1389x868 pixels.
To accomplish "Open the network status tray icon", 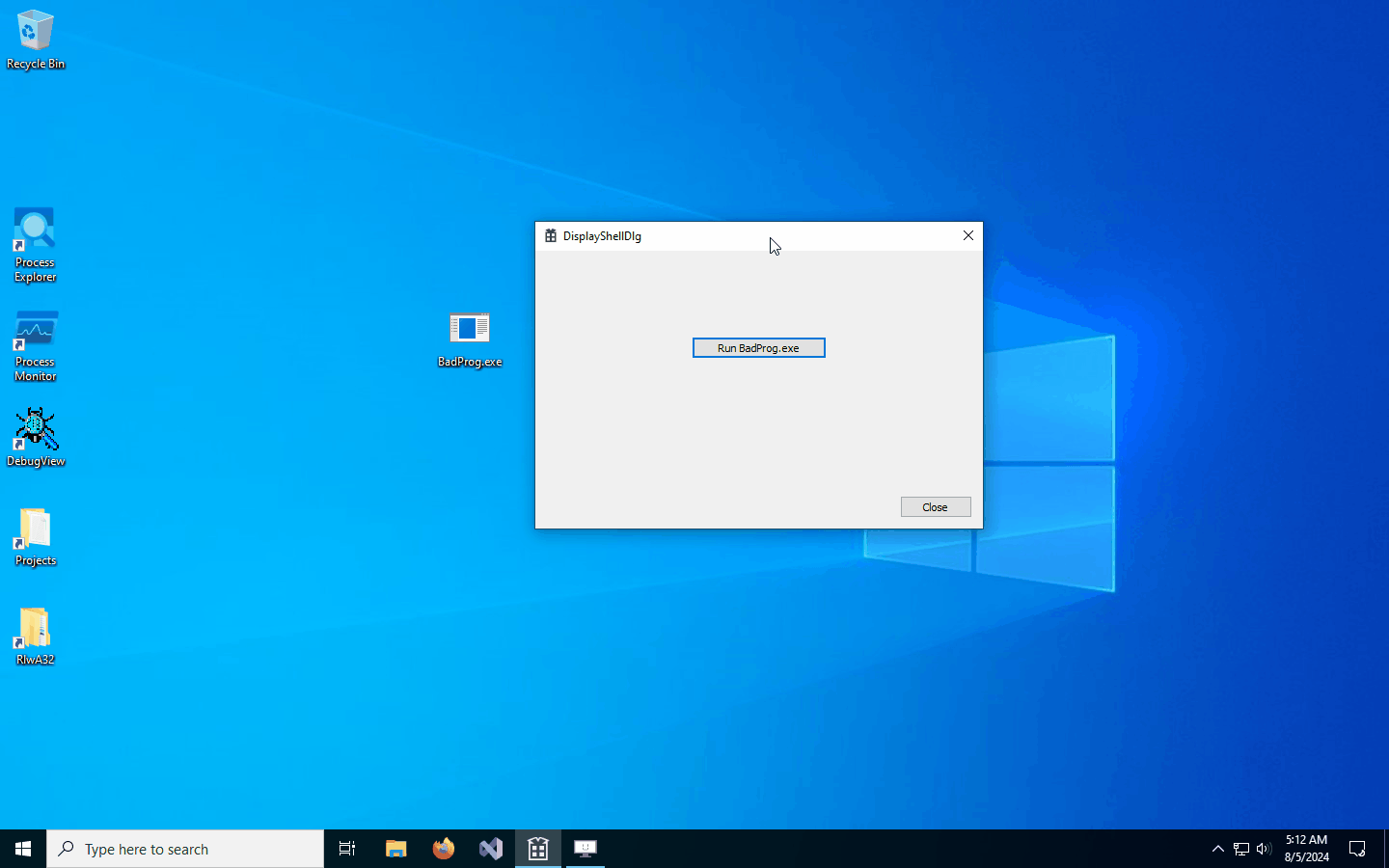I will point(1241,849).
